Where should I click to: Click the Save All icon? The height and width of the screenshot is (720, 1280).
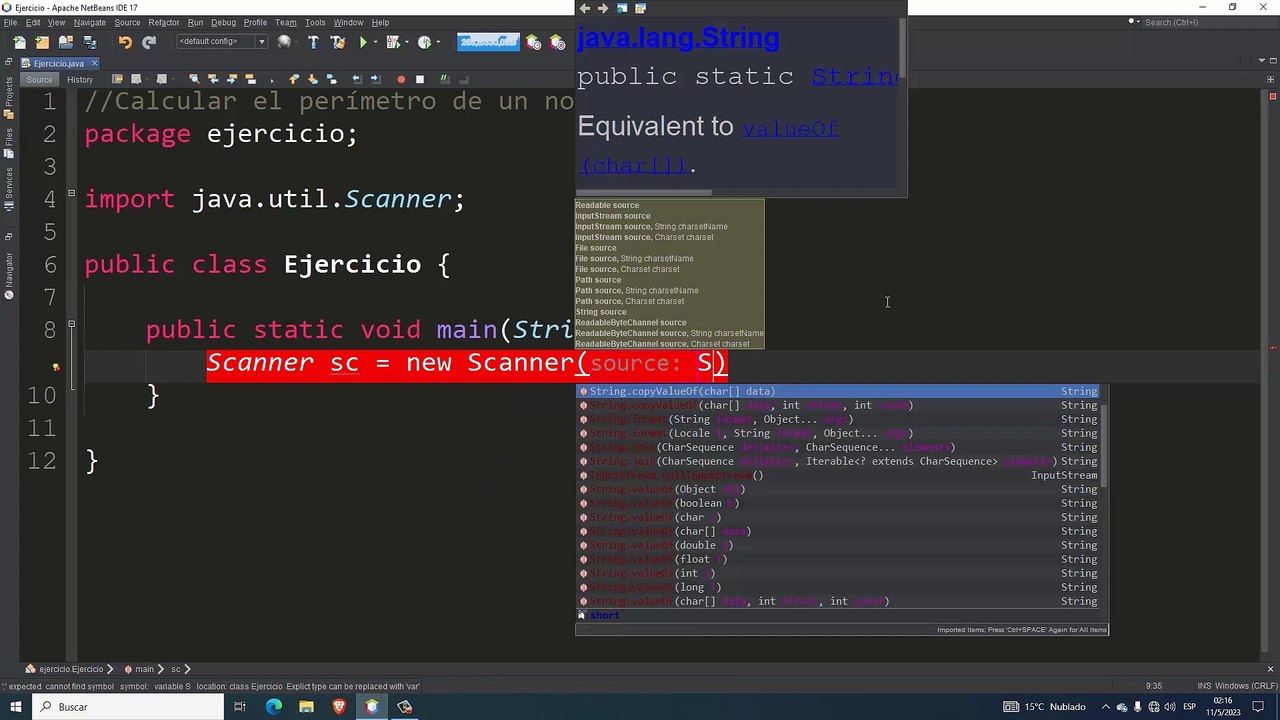click(90, 42)
